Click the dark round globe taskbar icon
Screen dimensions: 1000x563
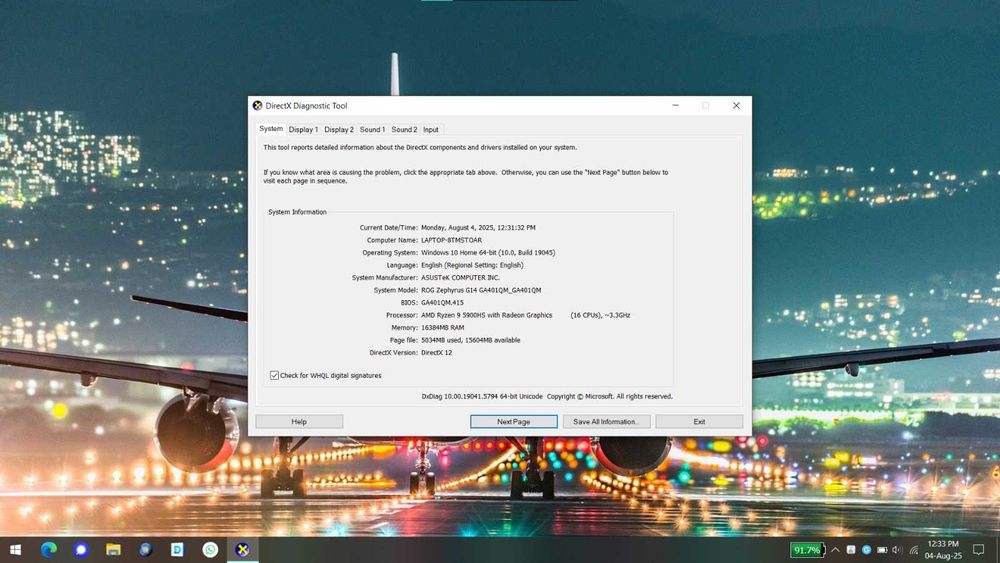145,550
